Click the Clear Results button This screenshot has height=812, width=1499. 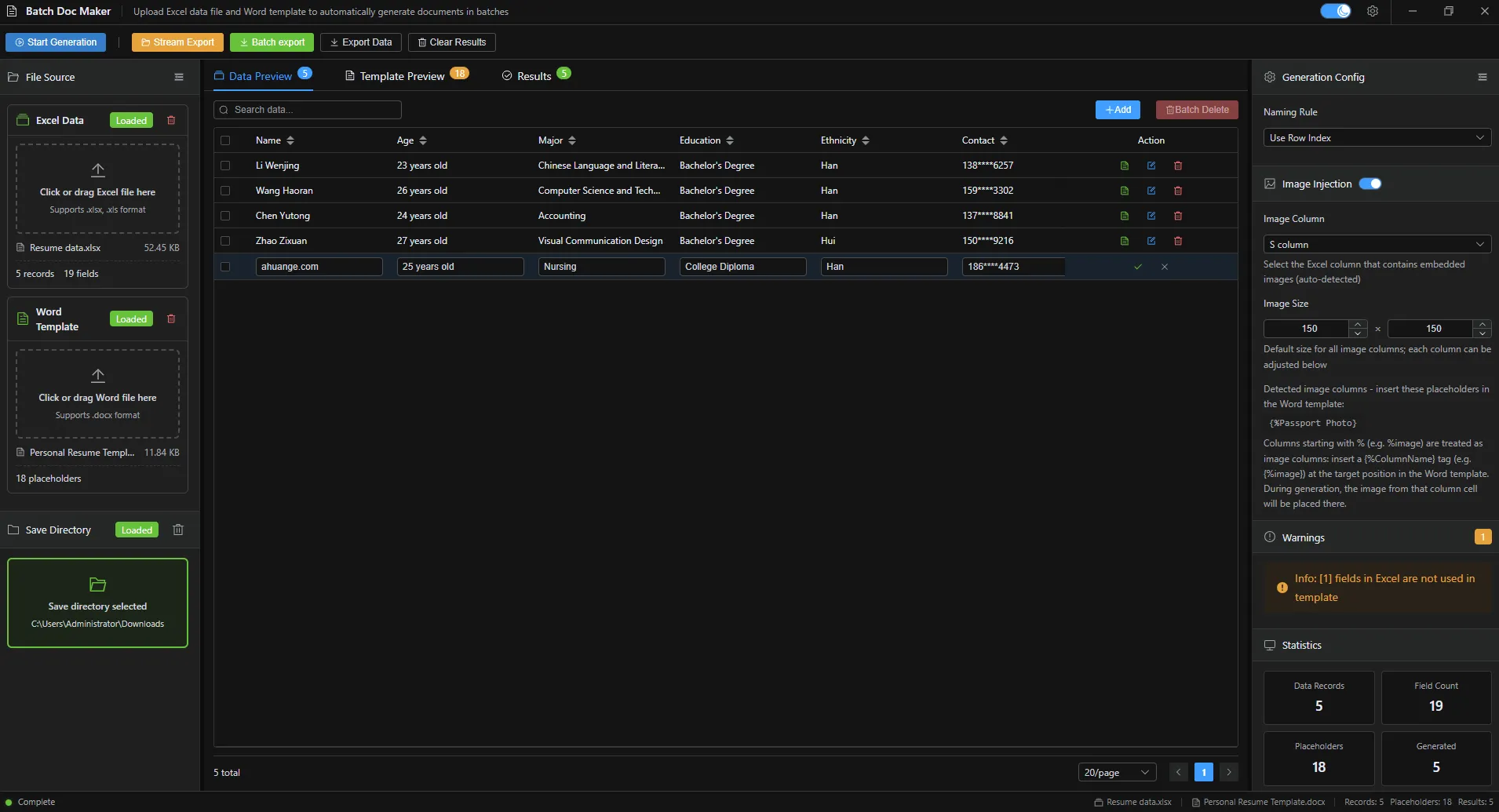tap(452, 42)
